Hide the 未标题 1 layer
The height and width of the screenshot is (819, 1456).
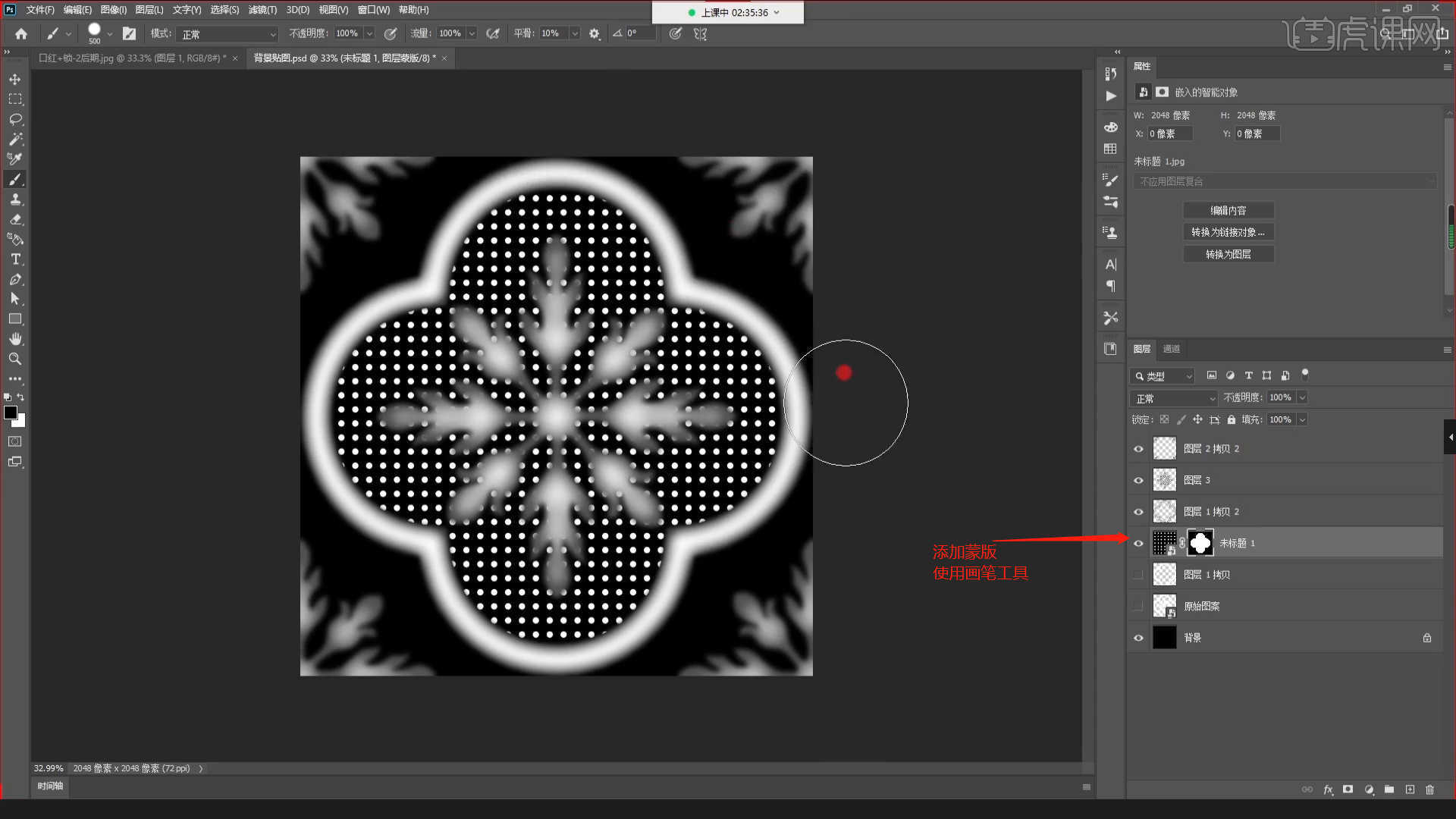pyautogui.click(x=1138, y=543)
